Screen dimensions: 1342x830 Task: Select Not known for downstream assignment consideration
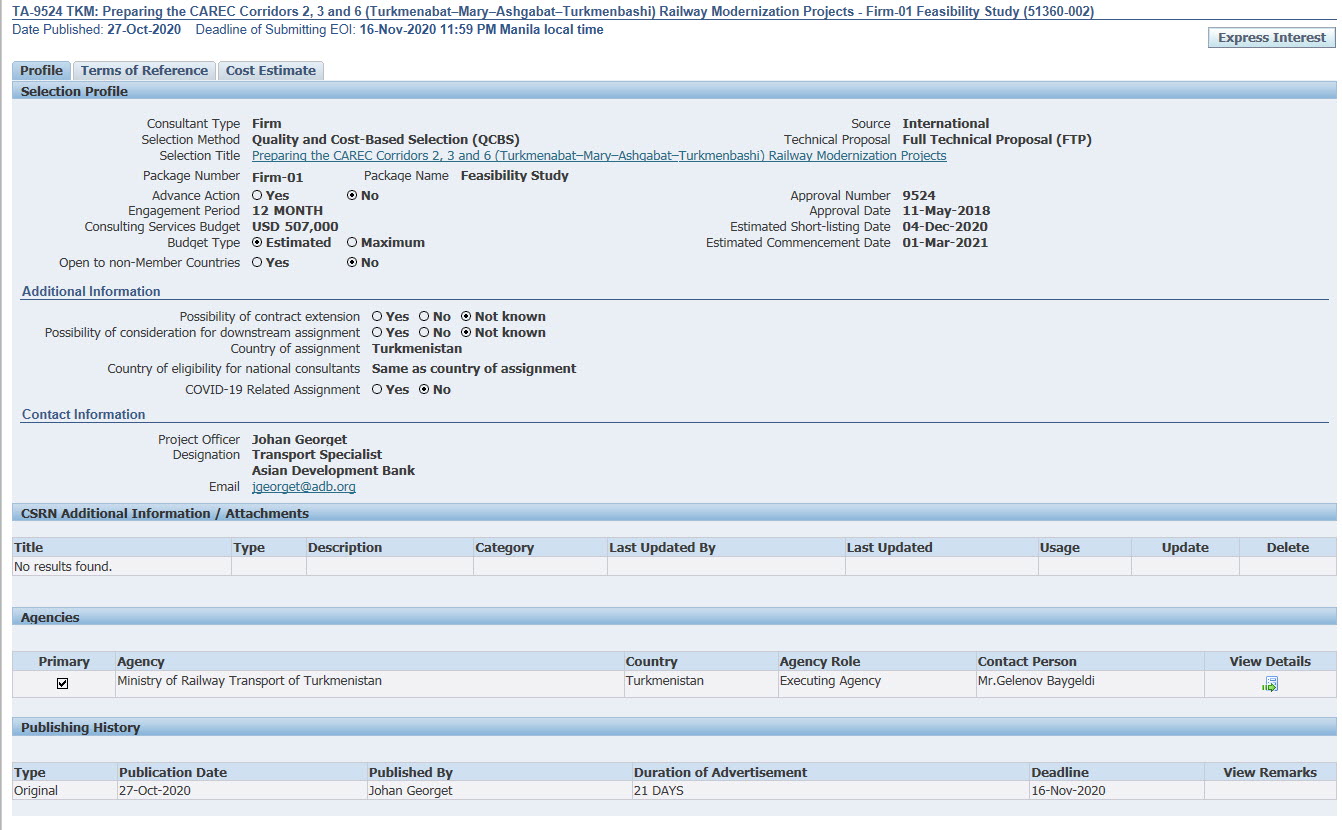click(x=466, y=333)
